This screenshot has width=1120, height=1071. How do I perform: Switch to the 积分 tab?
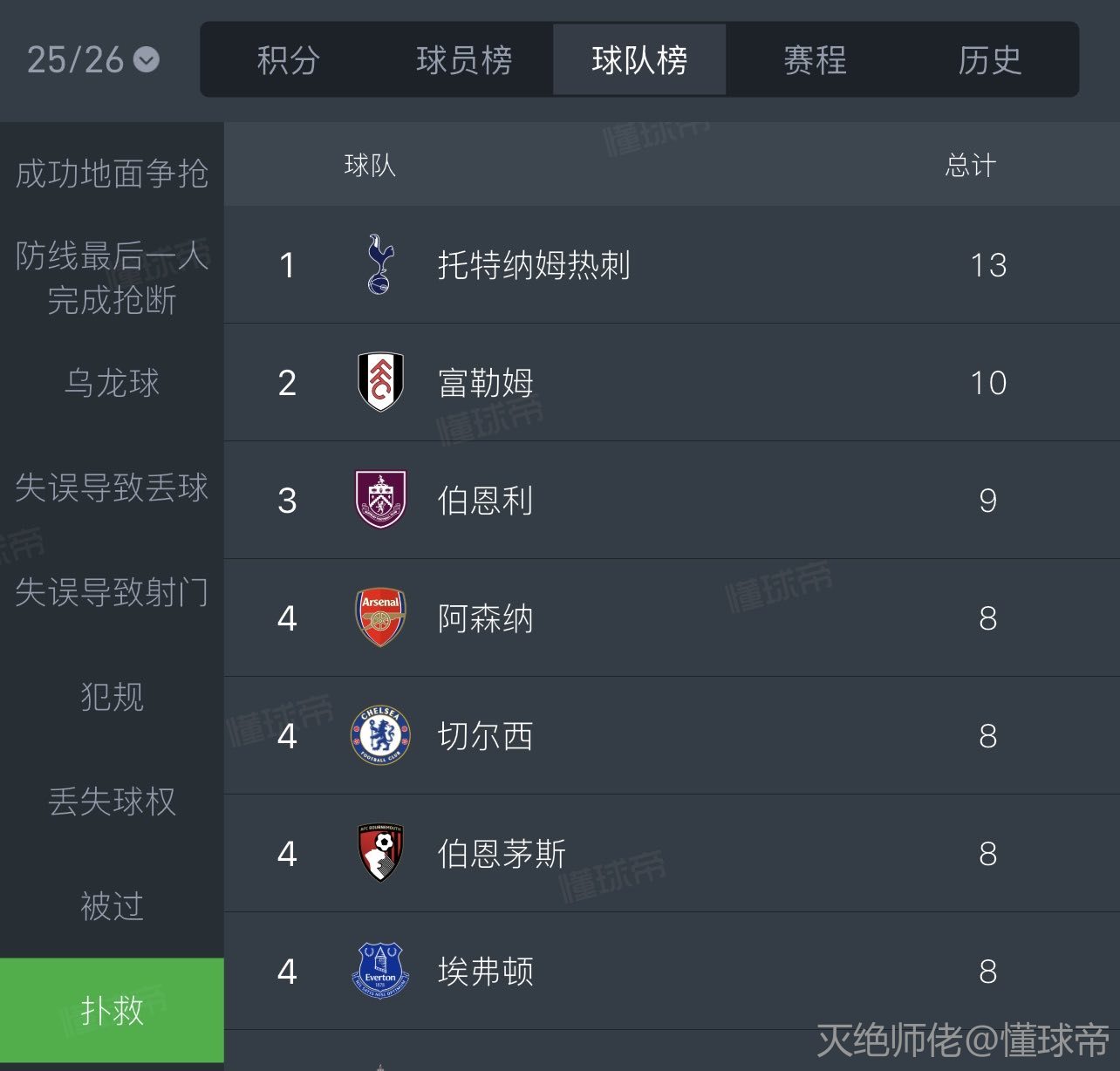pos(289,60)
